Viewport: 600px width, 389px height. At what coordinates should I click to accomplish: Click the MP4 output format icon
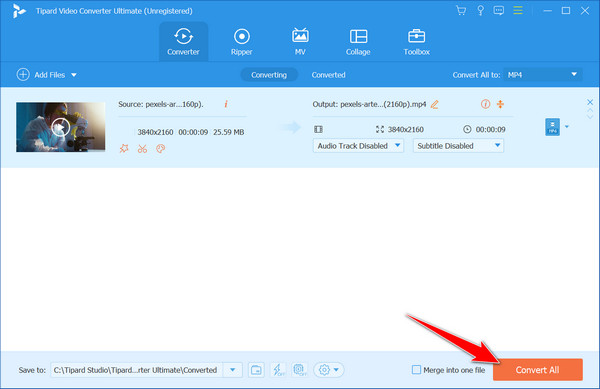(552, 127)
